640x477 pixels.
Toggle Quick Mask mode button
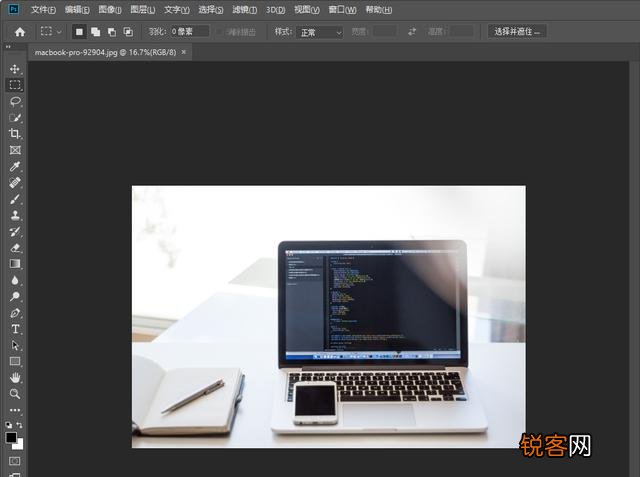point(14,462)
